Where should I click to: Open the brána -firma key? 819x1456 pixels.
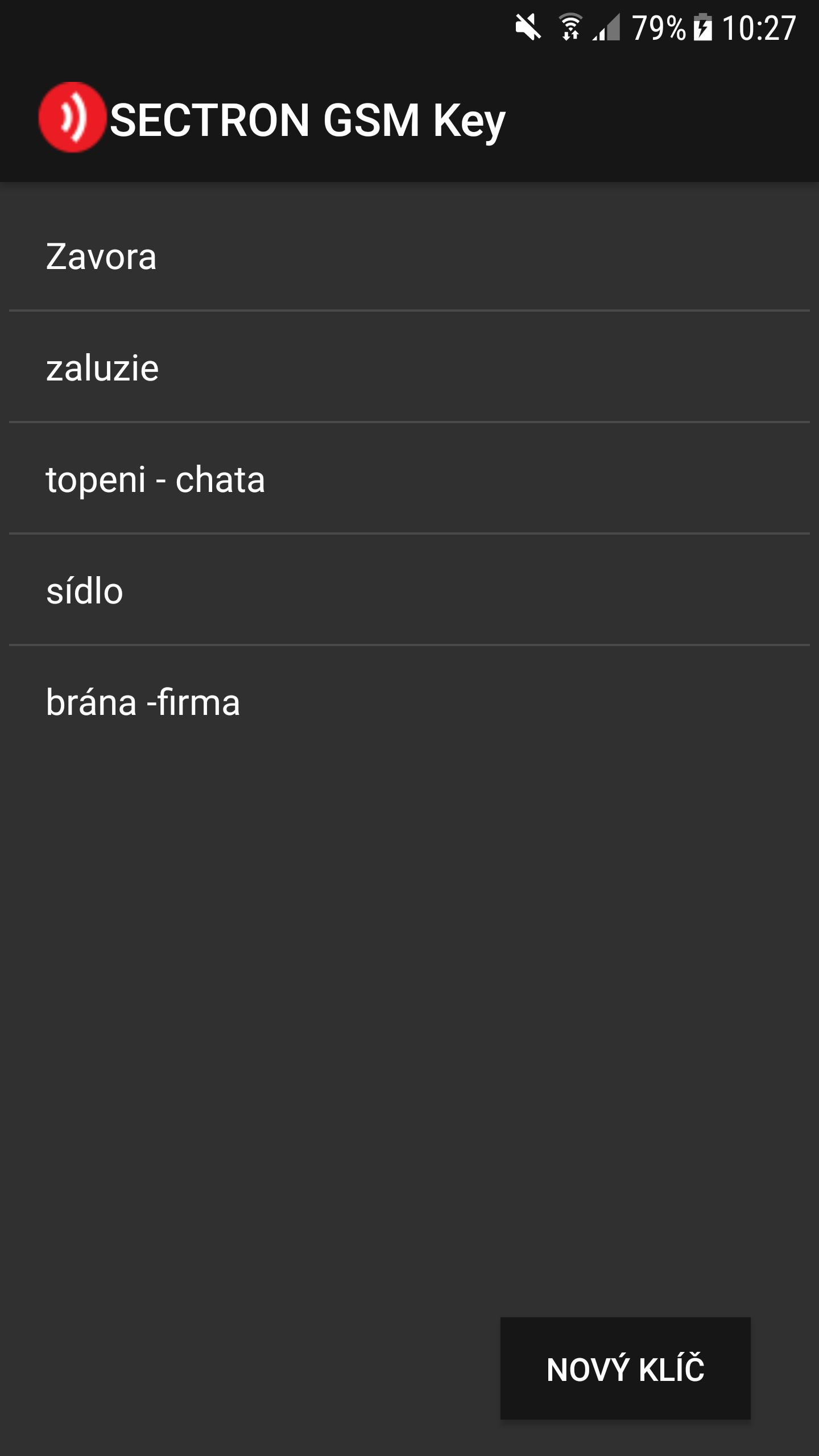click(x=409, y=701)
